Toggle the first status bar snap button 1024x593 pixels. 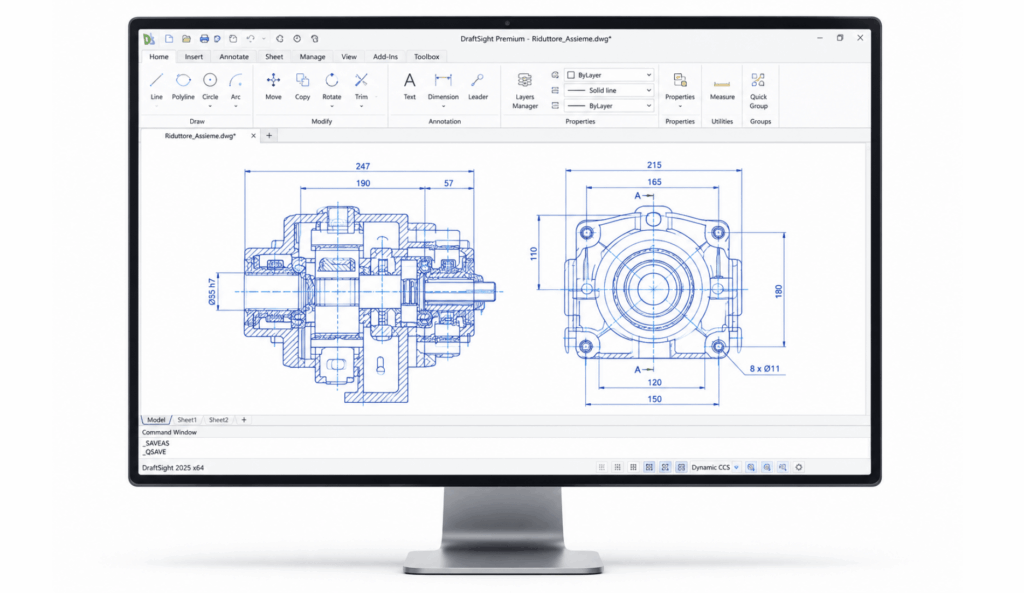point(601,467)
